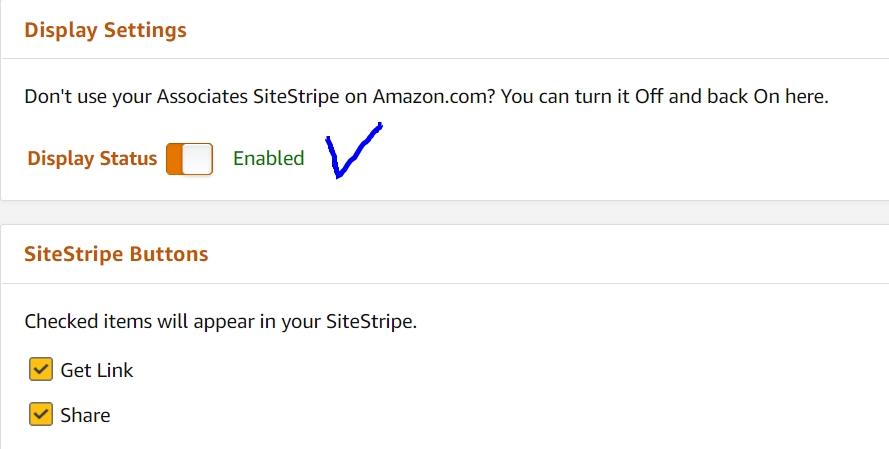Click 'Associates SiteStripe' in the description

click(248, 97)
